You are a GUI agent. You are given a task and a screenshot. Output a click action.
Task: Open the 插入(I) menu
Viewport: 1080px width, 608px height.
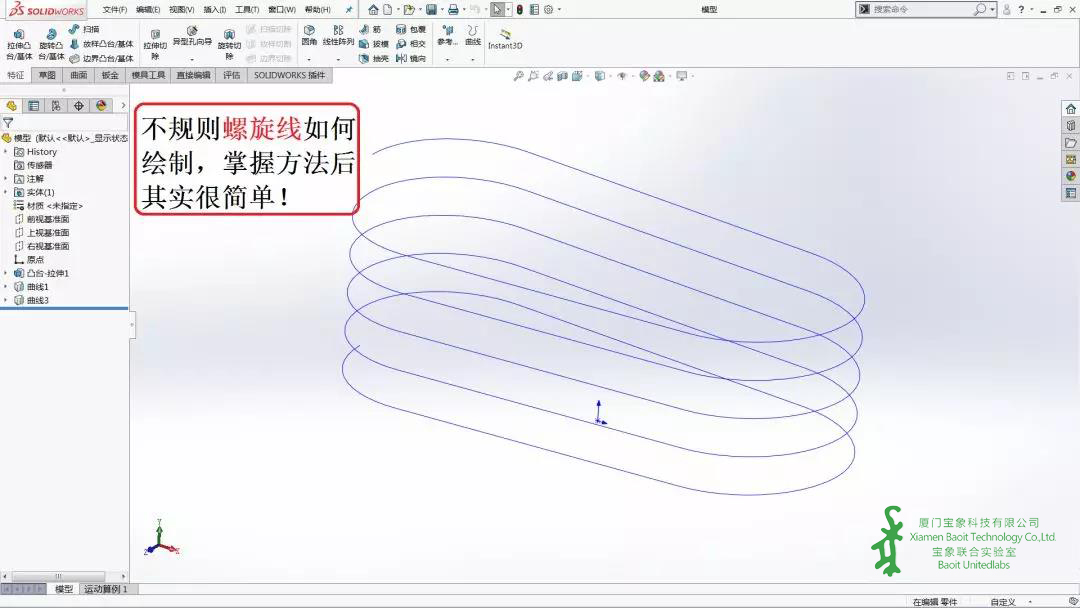click(x=214, y=9)
